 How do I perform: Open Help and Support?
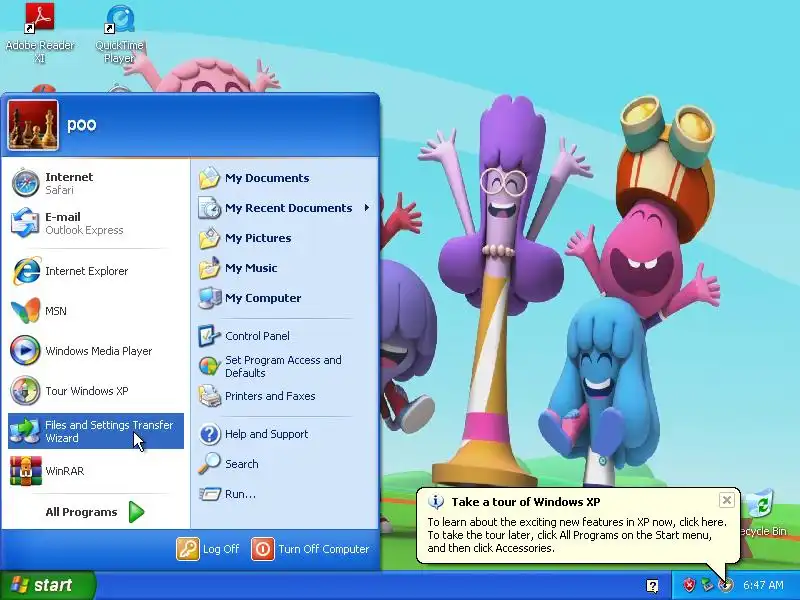pyautogui.click(x=286, y=434)
